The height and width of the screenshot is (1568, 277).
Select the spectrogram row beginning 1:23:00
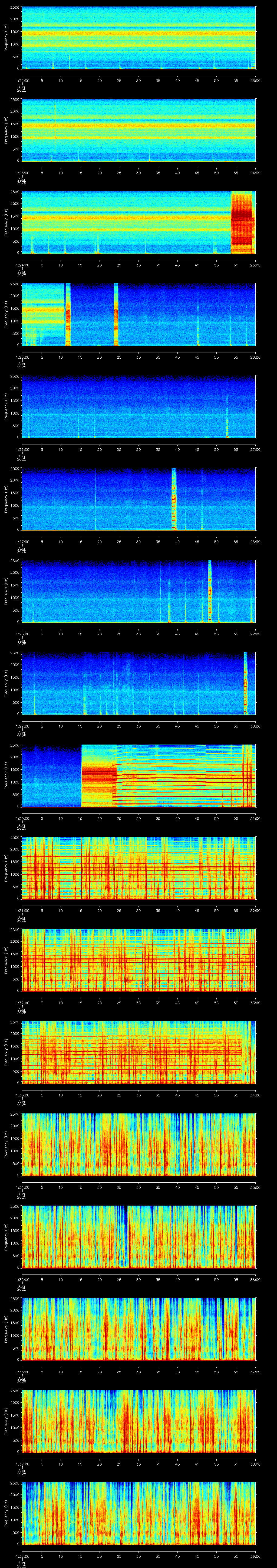(138, 130)
